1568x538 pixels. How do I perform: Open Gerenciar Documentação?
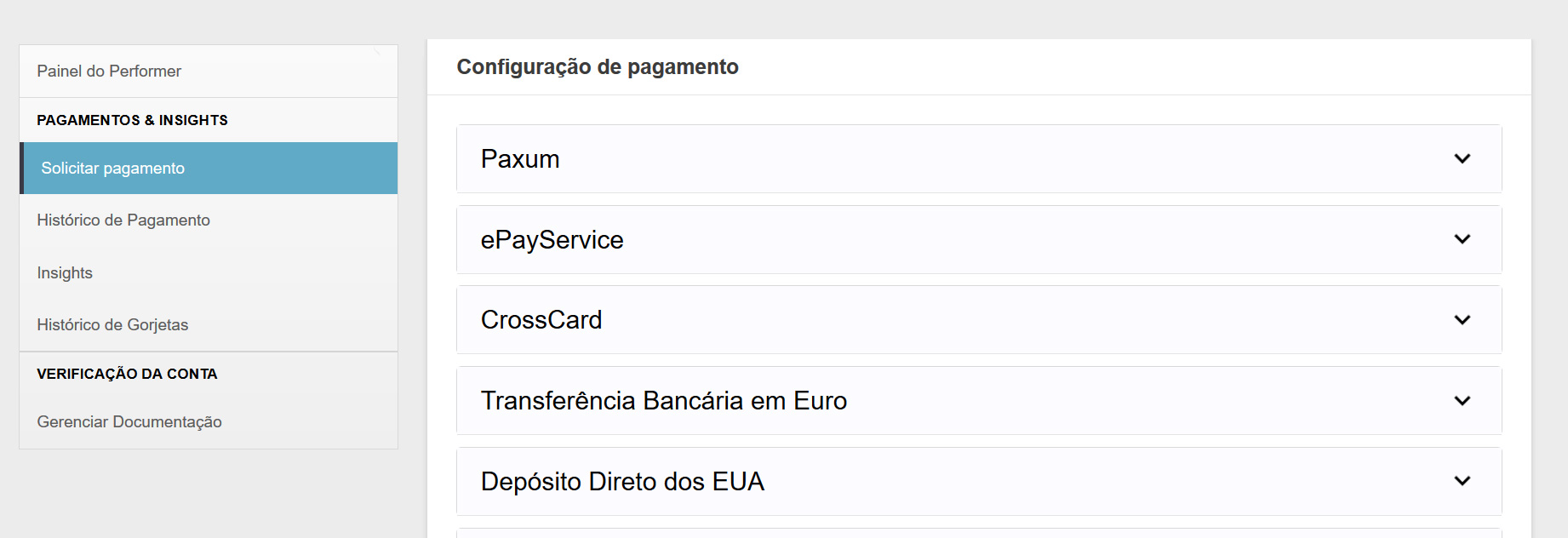129,422
